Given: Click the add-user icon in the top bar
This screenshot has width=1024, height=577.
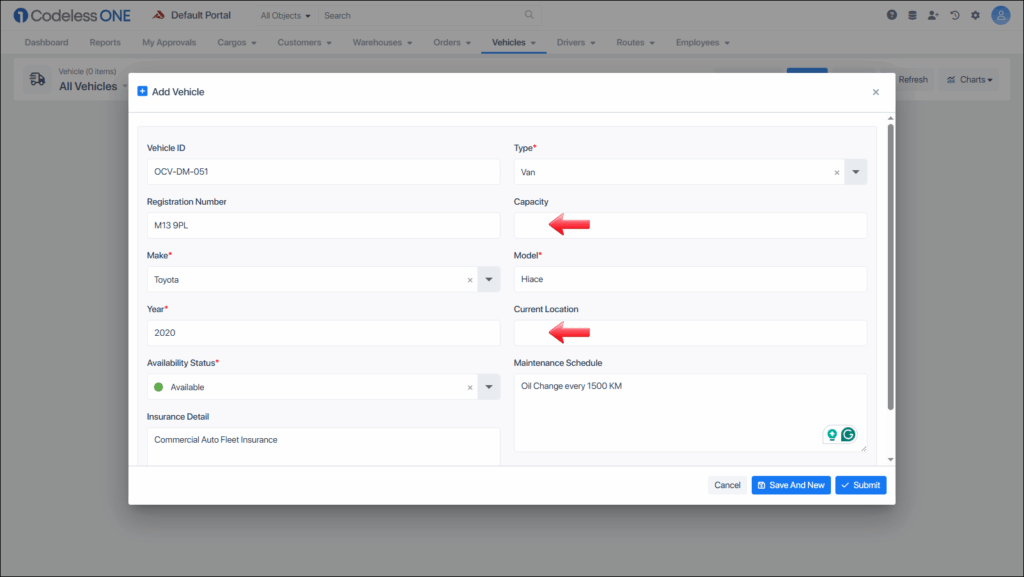Looking at the screenshot, I should (933, 14).
